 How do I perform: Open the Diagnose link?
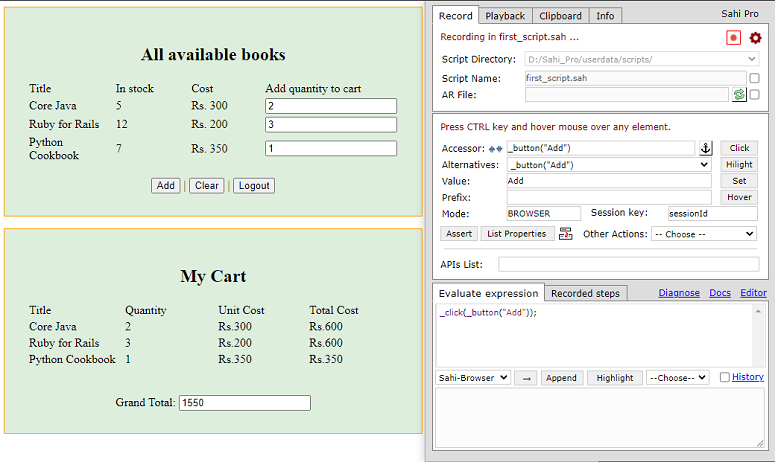point(678,293)
